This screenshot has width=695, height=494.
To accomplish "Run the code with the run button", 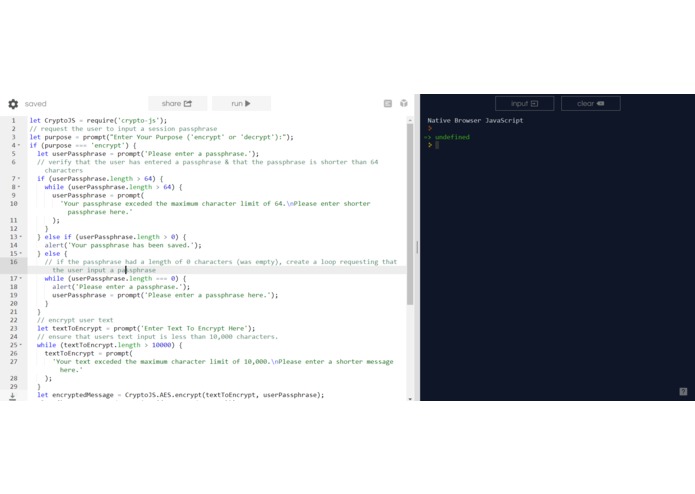I will [241, 104].
